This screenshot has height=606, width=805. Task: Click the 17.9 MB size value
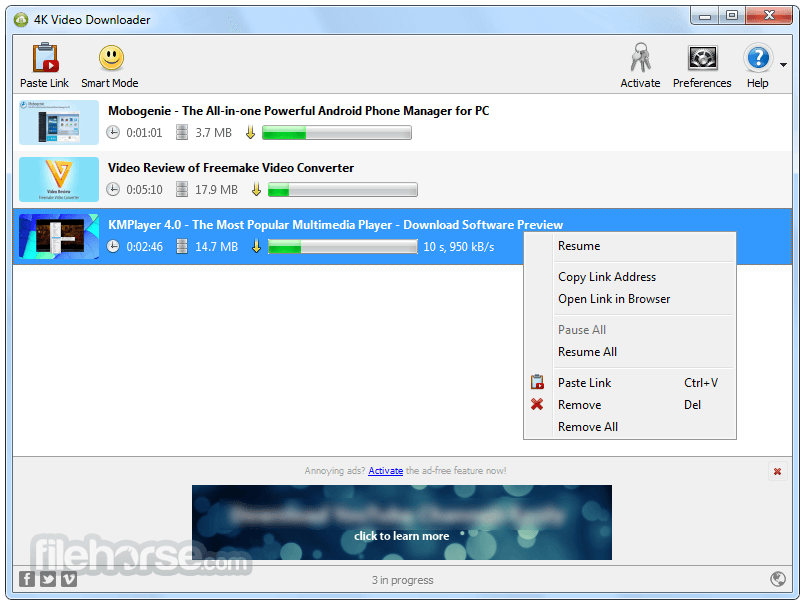point(217,190)
